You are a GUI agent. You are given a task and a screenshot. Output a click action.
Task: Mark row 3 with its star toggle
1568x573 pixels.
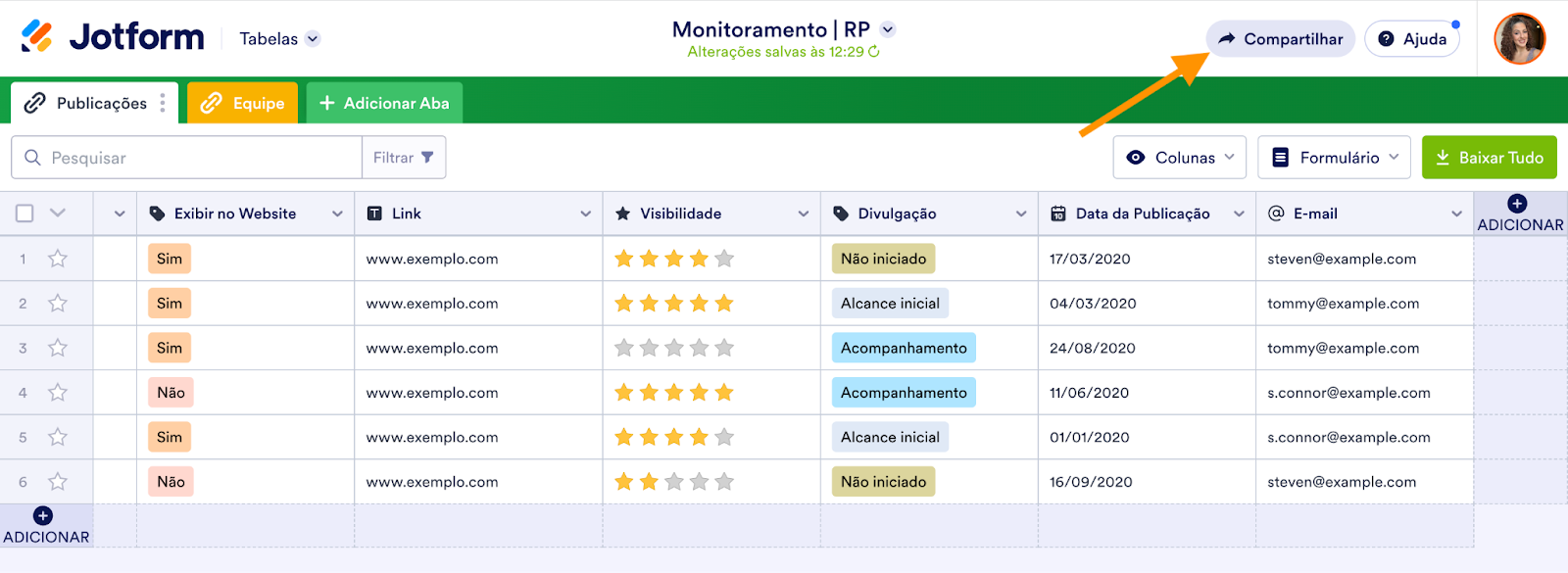point(58,348)
